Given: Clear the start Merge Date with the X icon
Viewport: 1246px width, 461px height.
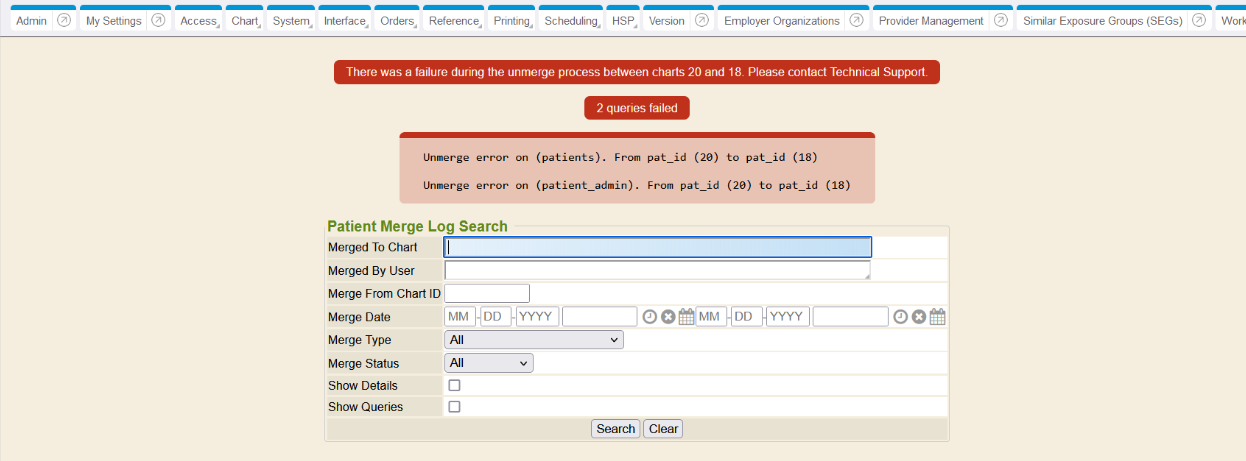Looking at the screenshot, I should pyautogui.click(x=668, y=317).
